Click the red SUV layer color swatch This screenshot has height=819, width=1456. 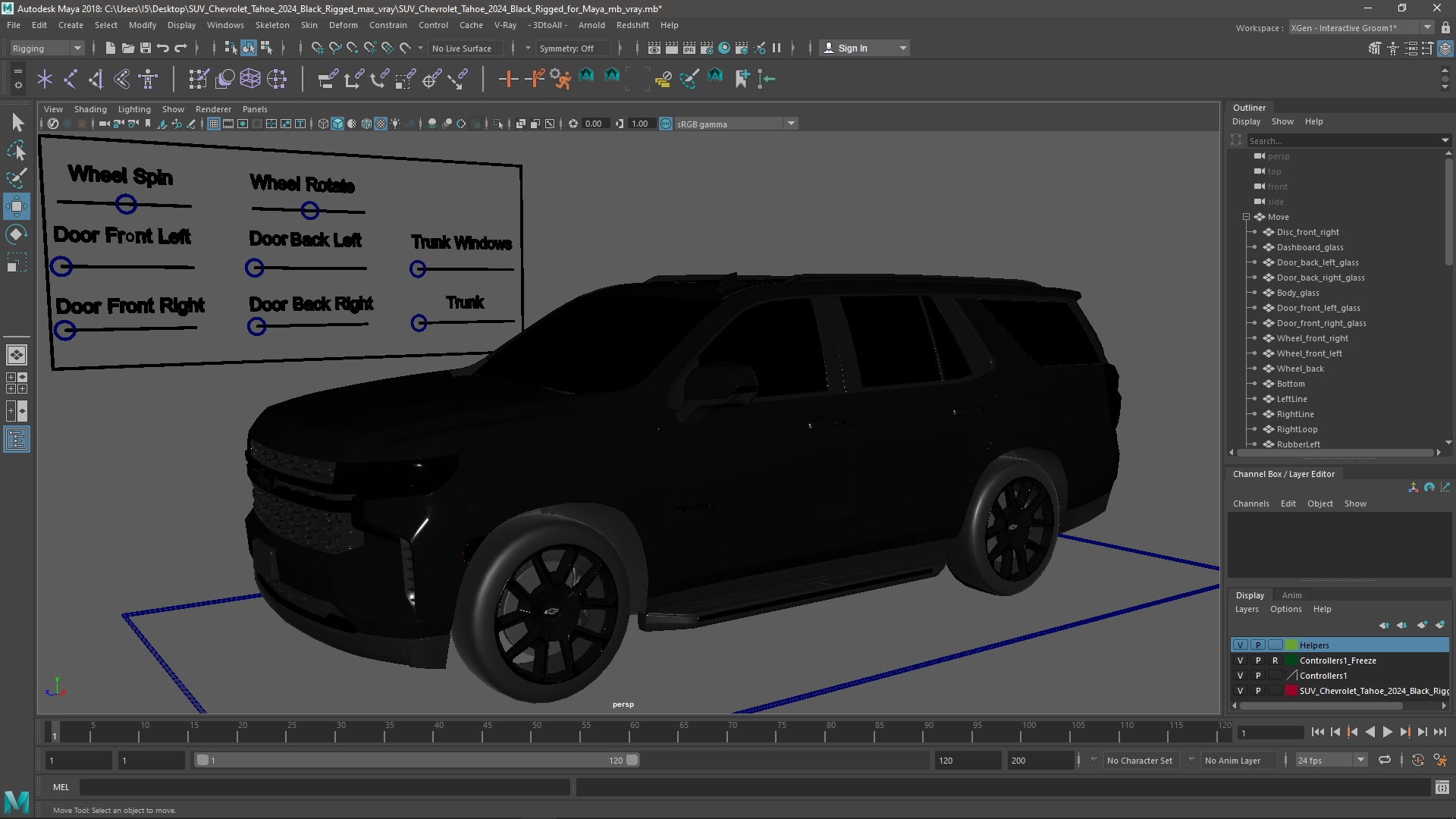coord(1291,691)
